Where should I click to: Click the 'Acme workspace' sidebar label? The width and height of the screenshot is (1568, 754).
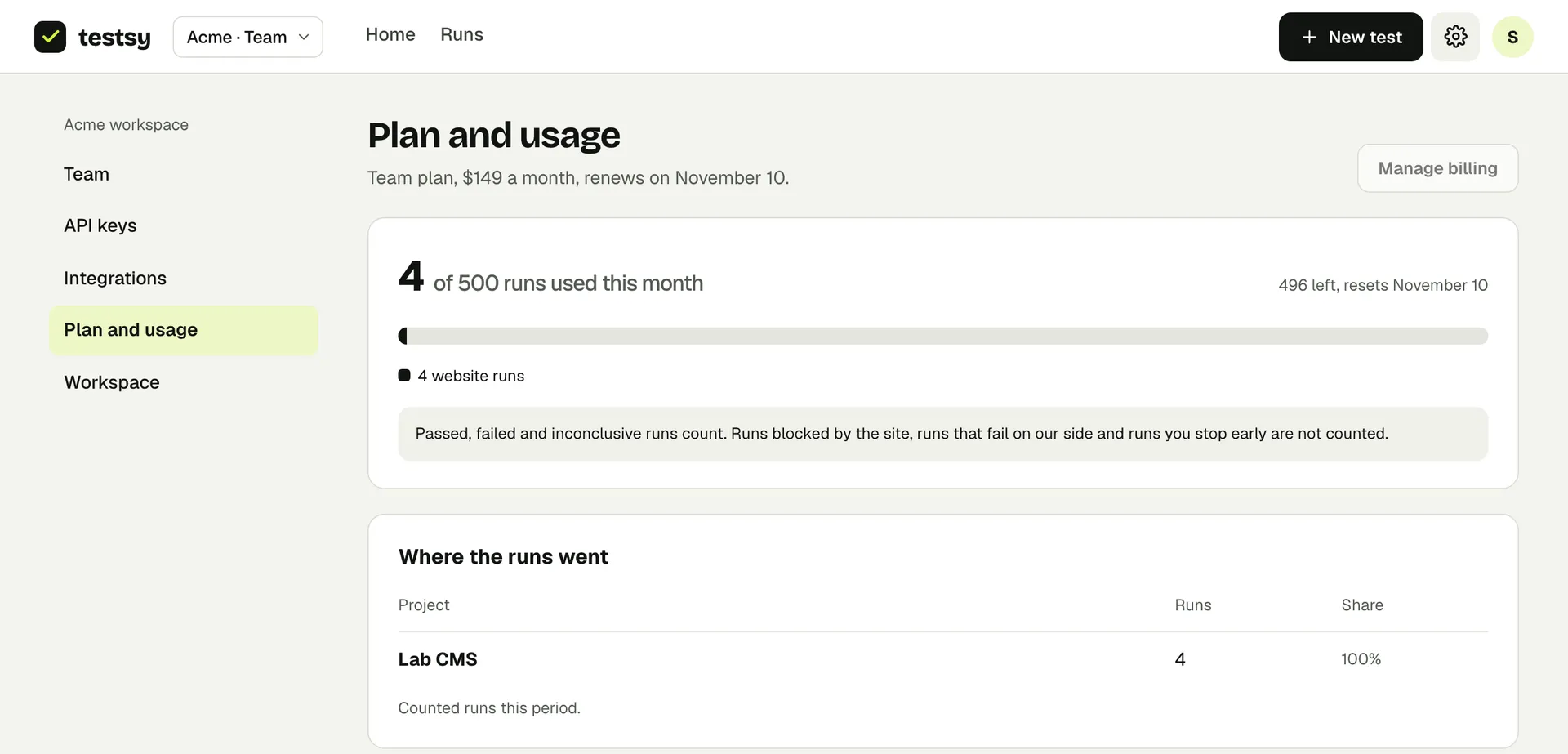click(127, 125)
